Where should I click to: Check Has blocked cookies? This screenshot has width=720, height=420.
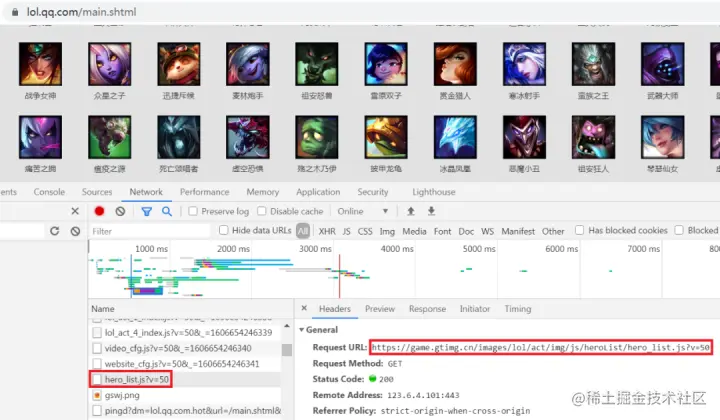(x=579, y=230)
